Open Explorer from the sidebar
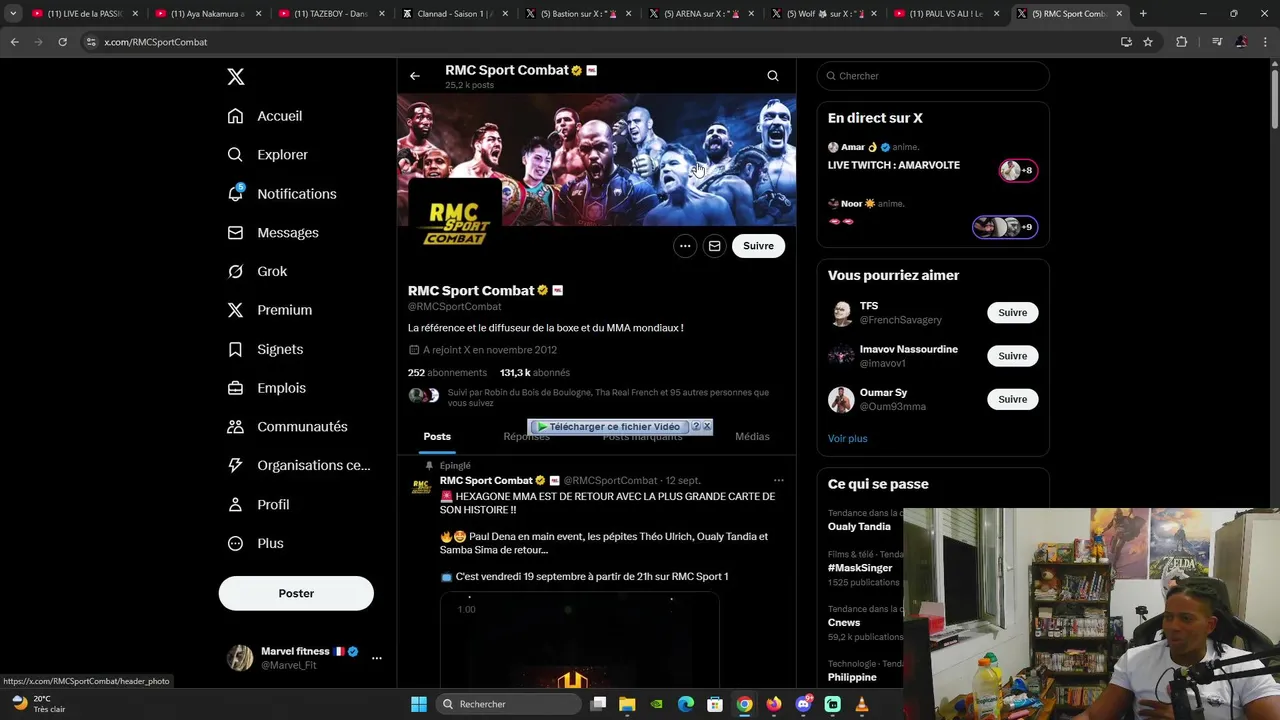Viewport: 1280px width, 720px height. [268, 155]
